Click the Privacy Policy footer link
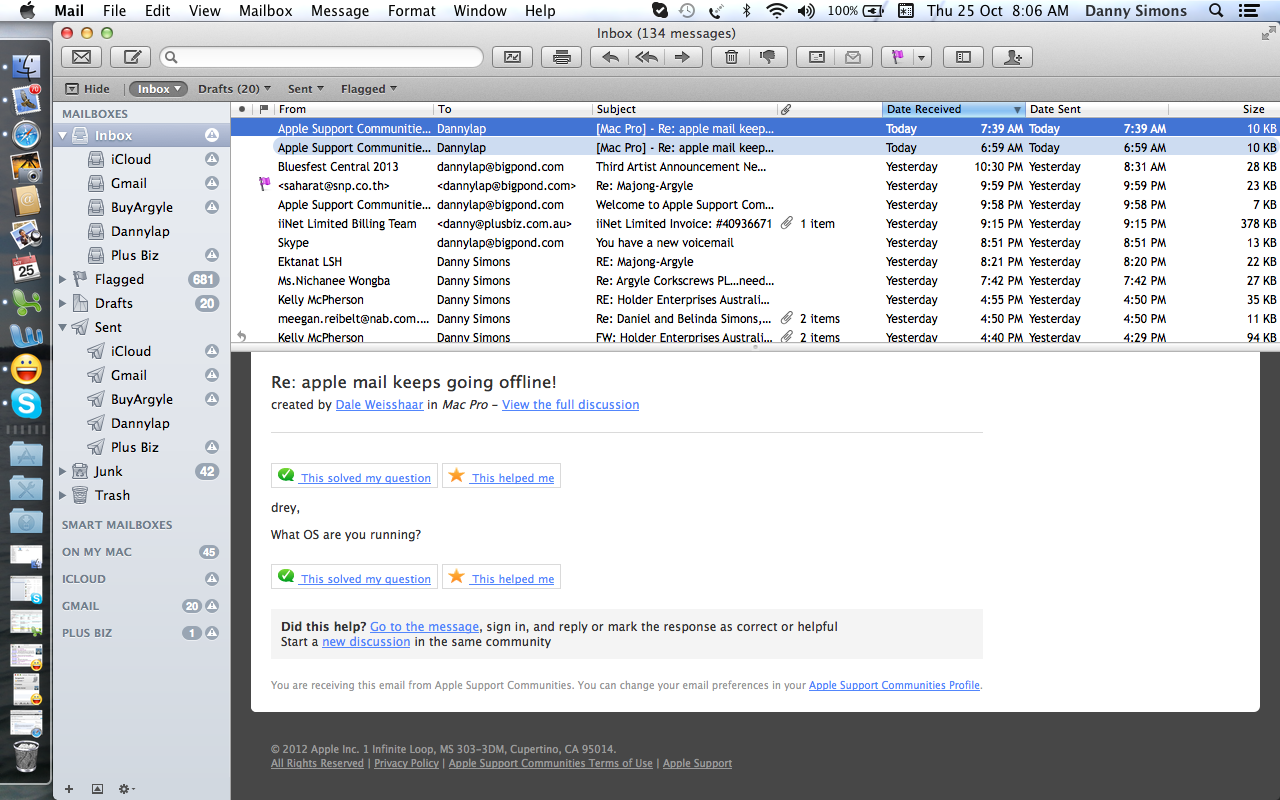This screenshot has height=800, width=1280. coord(406,764)
